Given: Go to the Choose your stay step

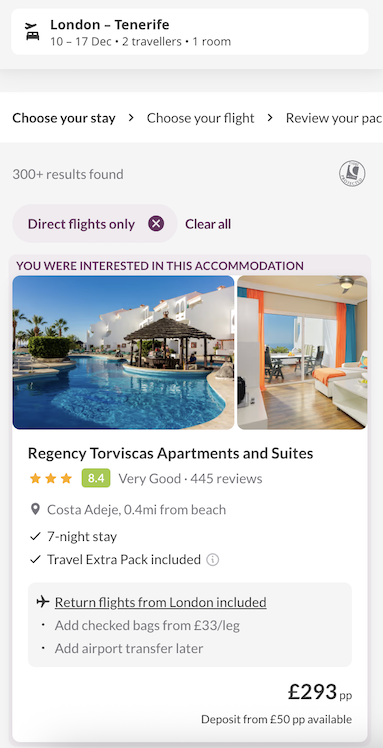Looking at the screenshot, I should (x=64, y=118).
